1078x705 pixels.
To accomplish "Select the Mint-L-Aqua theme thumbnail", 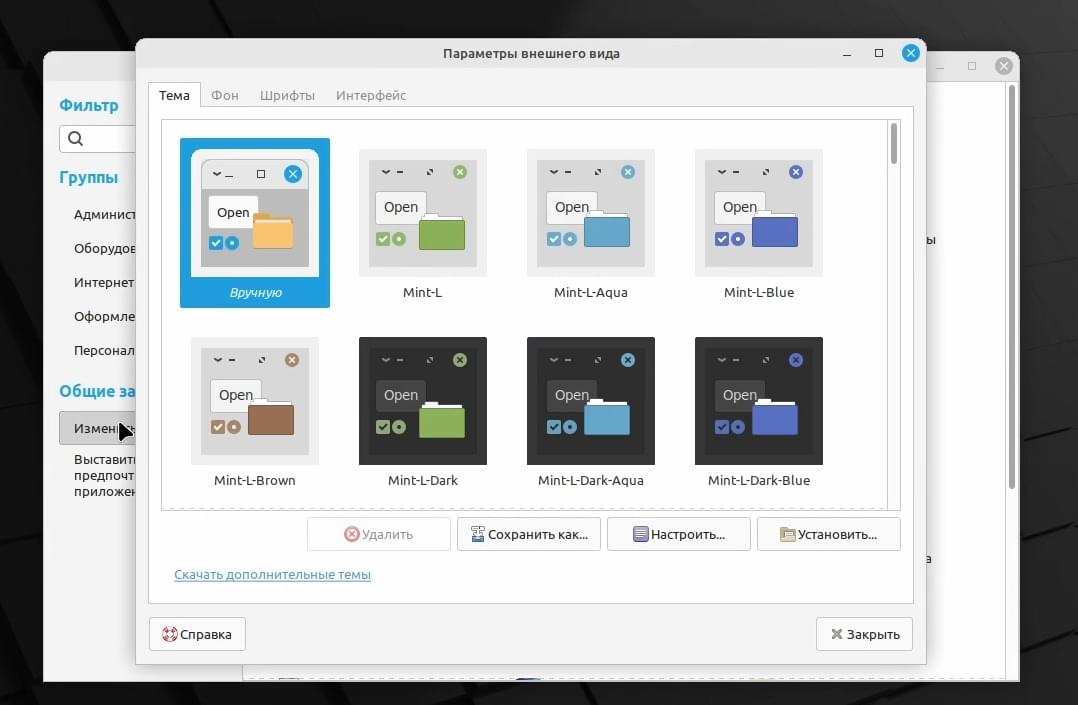I will pyautogui.click(x=591, y=213).
